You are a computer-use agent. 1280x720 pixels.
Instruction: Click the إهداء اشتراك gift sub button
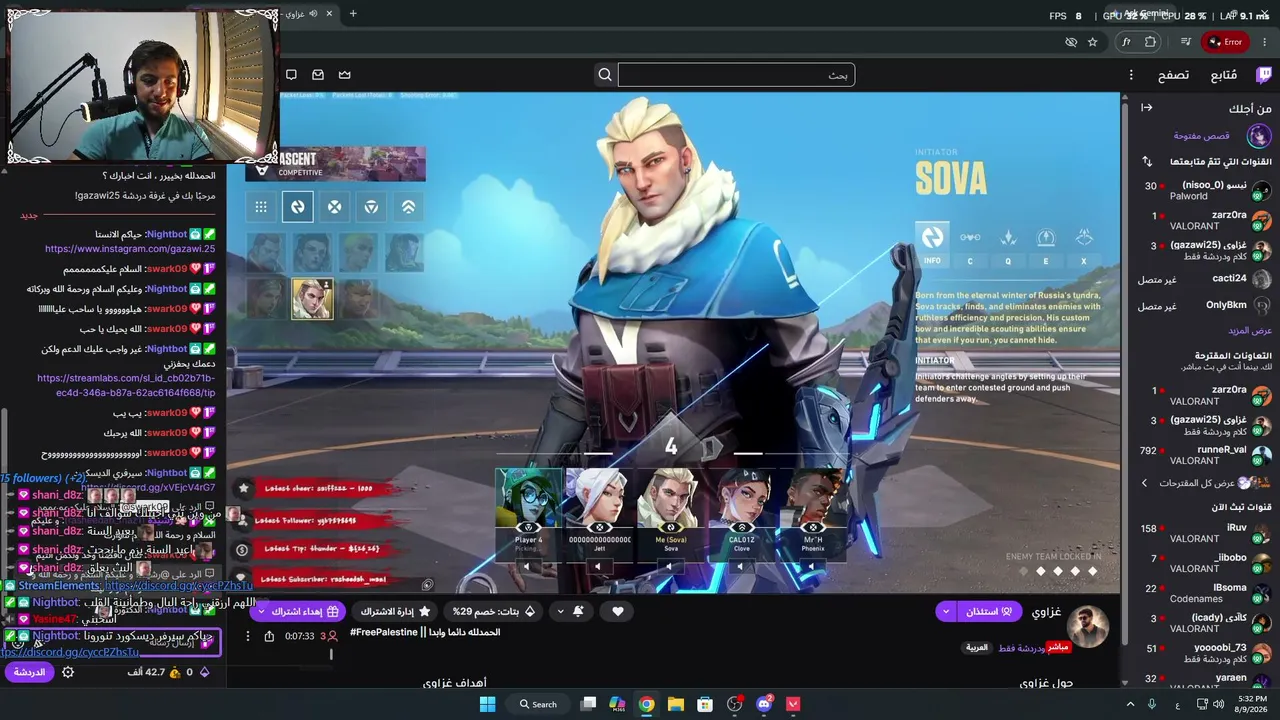[298, 611]
